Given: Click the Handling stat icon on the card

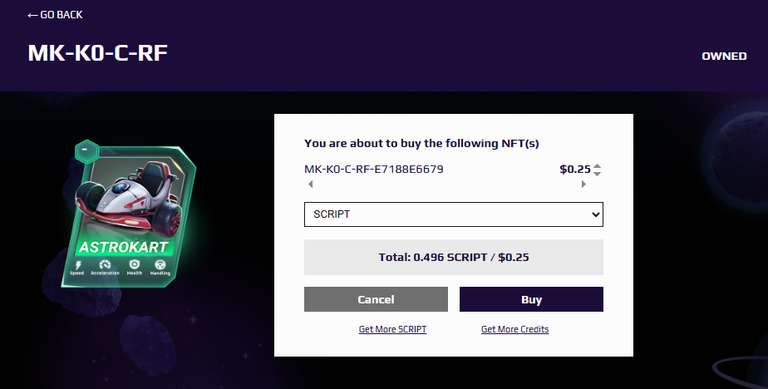Looking at the screenshot, I should pyautogui.click(x=160, y=267).
